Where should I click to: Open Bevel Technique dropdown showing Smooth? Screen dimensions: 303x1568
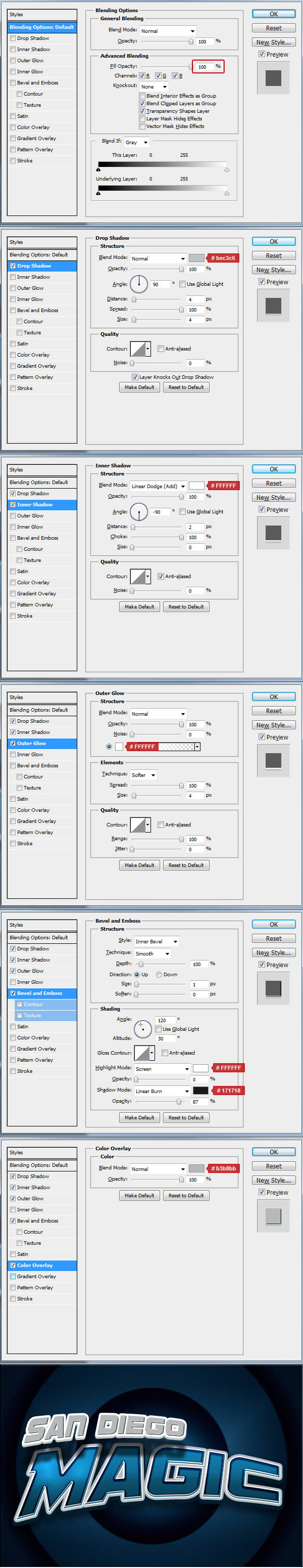[x=153, y=953]
